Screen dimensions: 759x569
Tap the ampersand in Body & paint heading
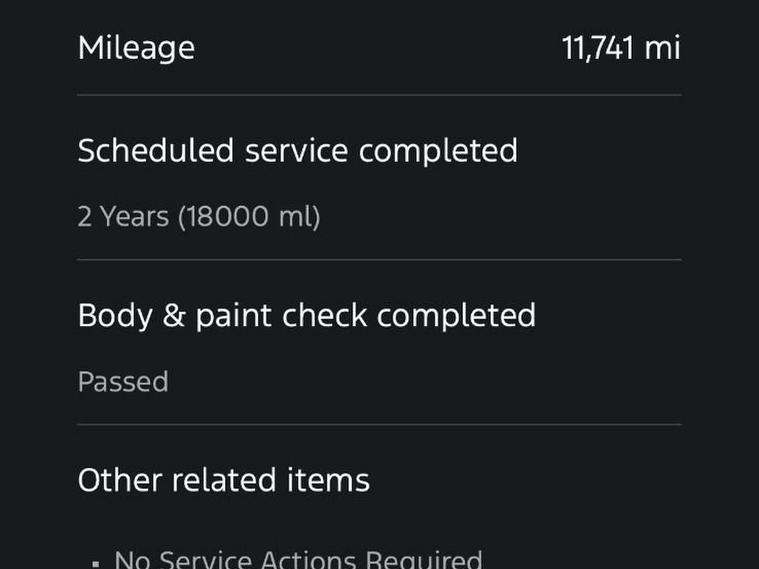pos(174,316)
